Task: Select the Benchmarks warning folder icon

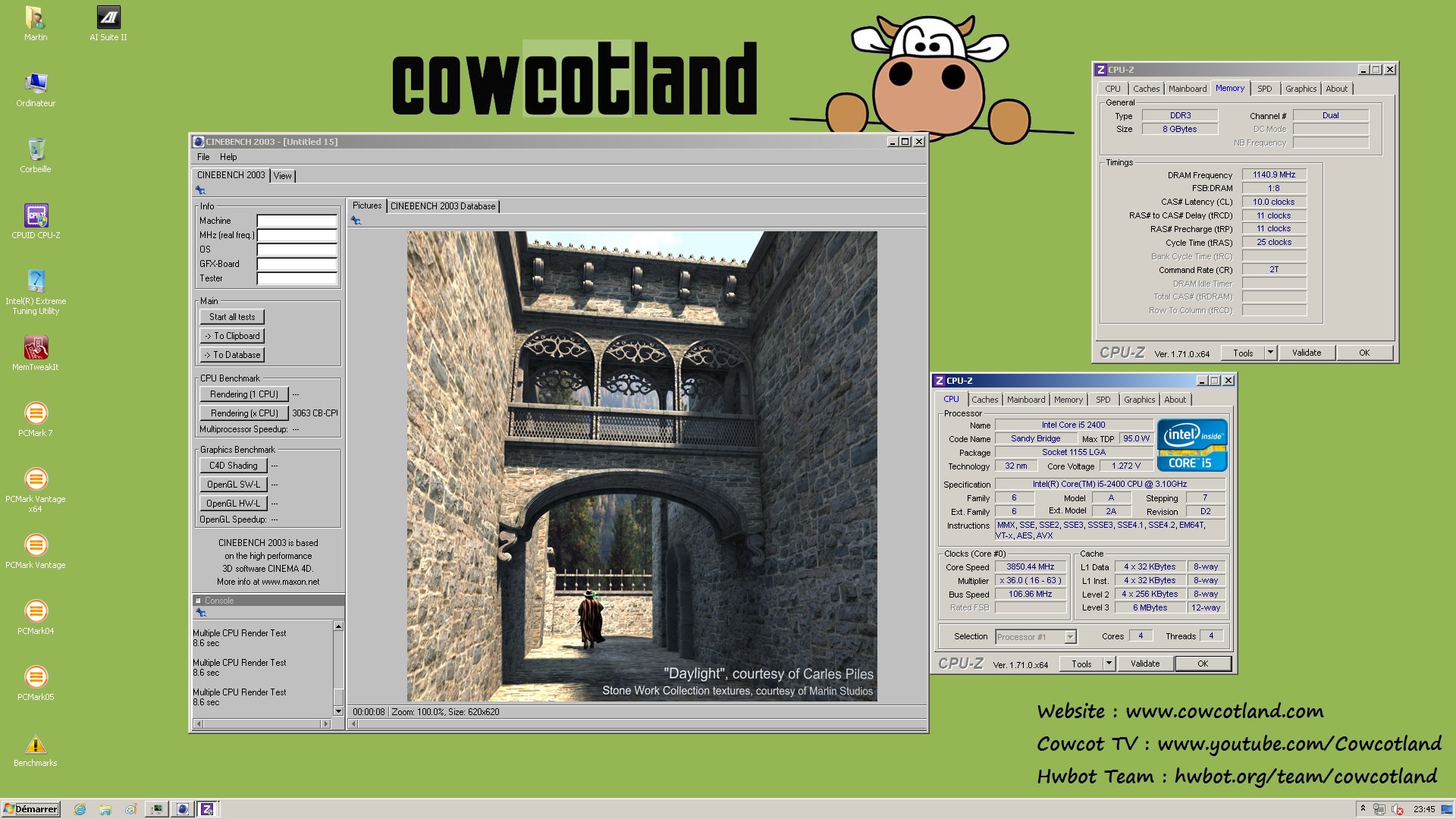Action: click(x=36, y=748)
